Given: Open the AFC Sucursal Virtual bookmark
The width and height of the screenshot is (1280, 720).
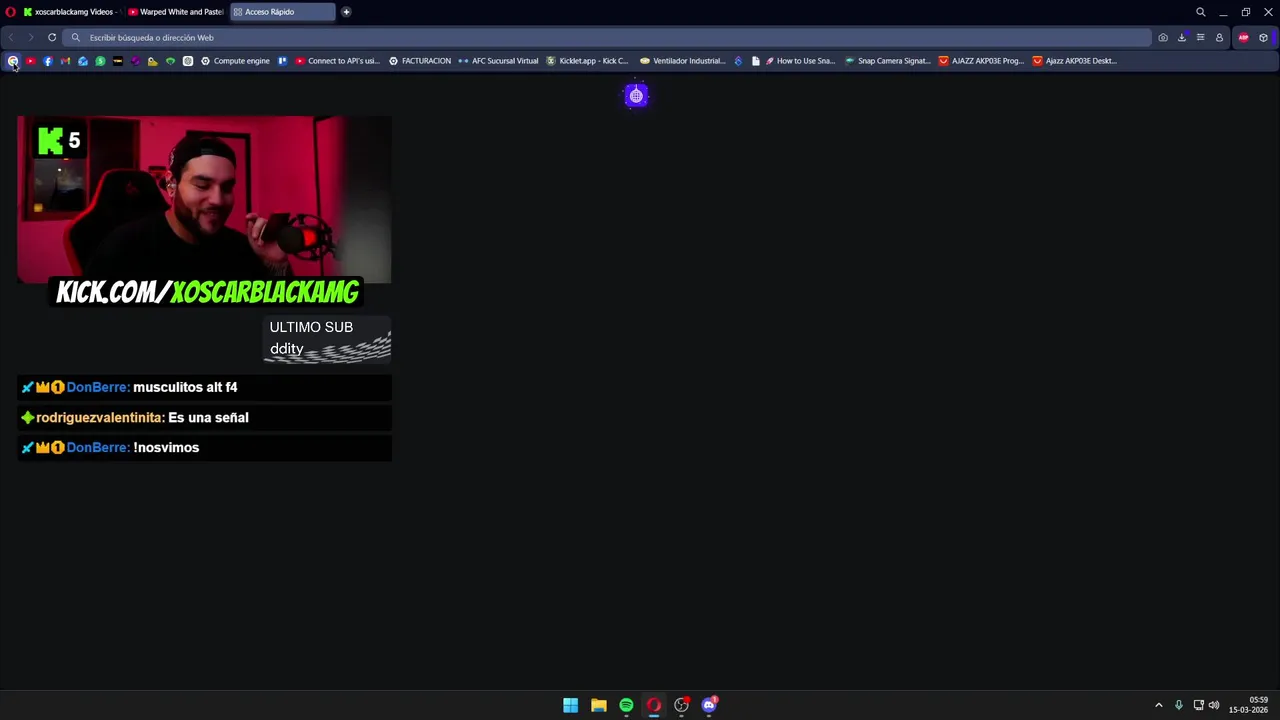Looking at the screenshot, I should tap(498, 61).
